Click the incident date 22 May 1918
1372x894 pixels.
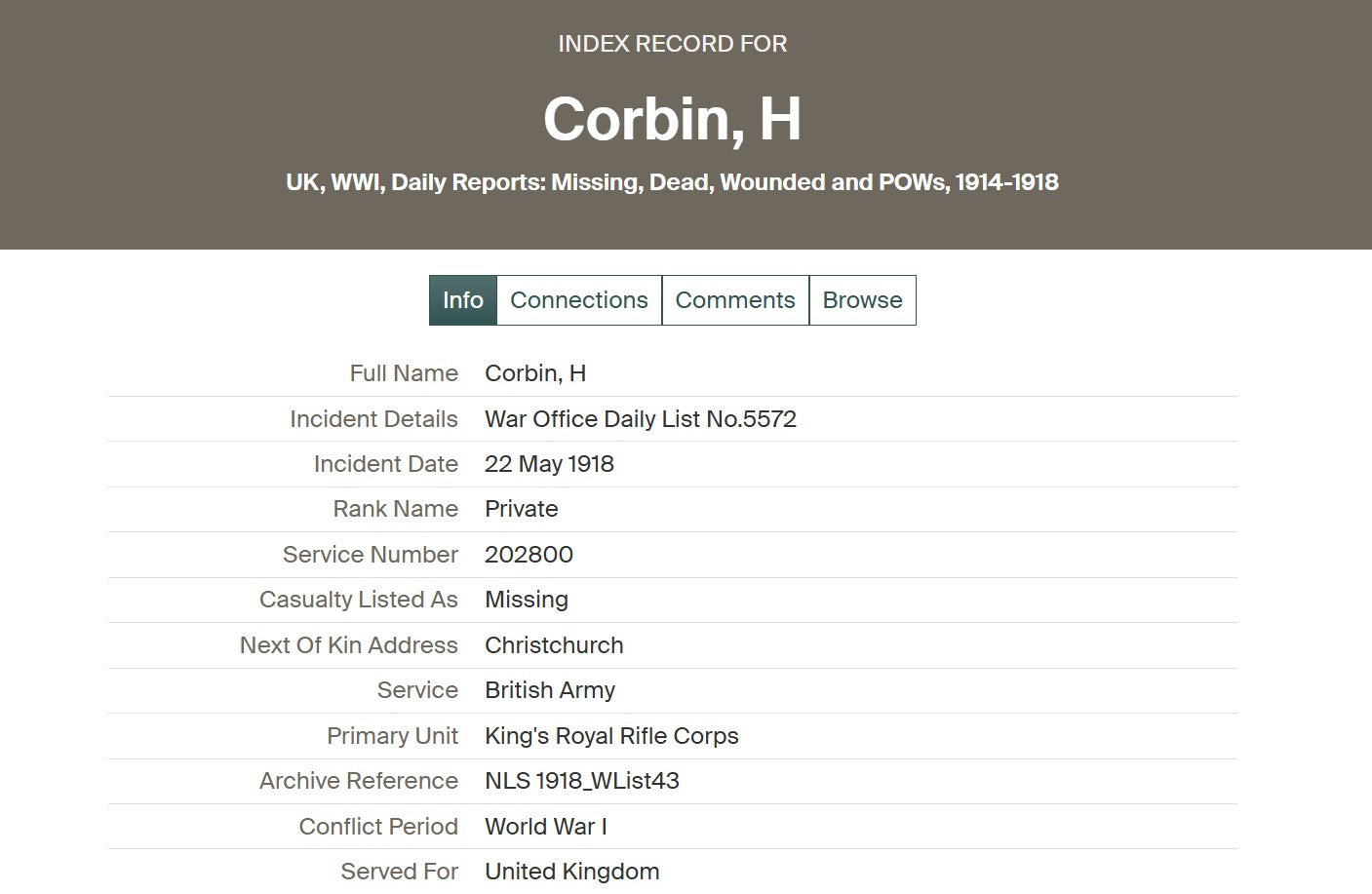click(x=549, y=464)
